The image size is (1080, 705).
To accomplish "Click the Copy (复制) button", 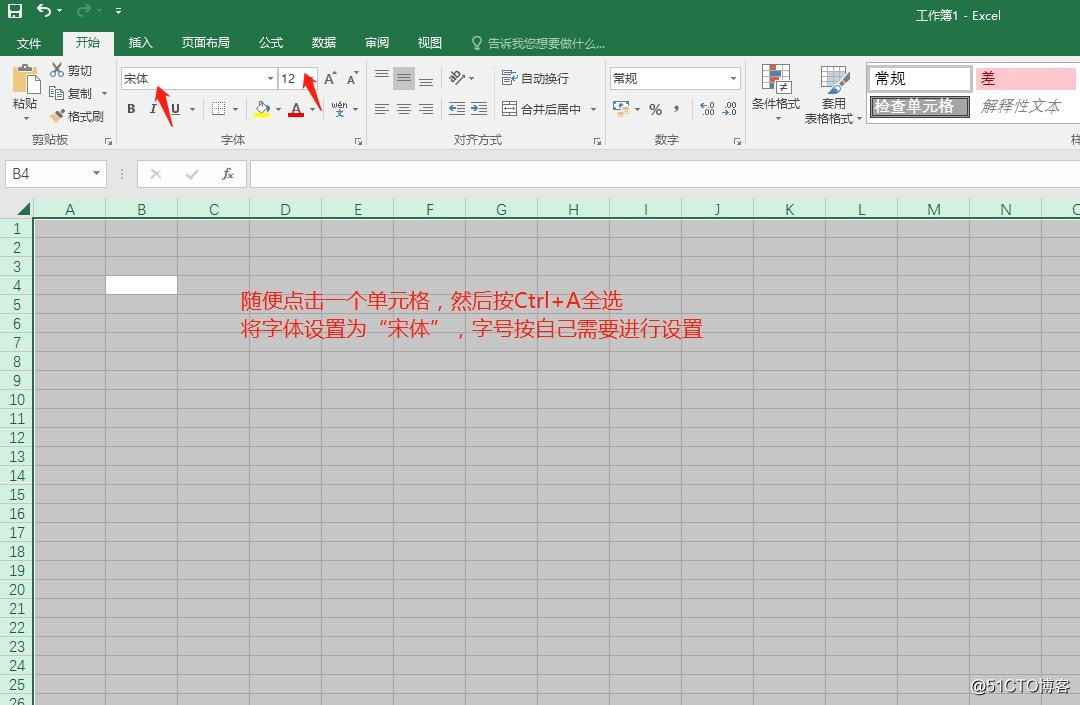I will (x=71, y=93).
